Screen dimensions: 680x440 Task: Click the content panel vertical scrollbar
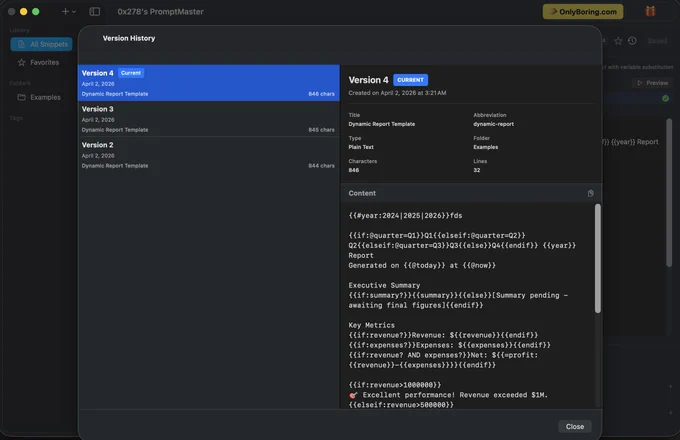click(598, 258)
